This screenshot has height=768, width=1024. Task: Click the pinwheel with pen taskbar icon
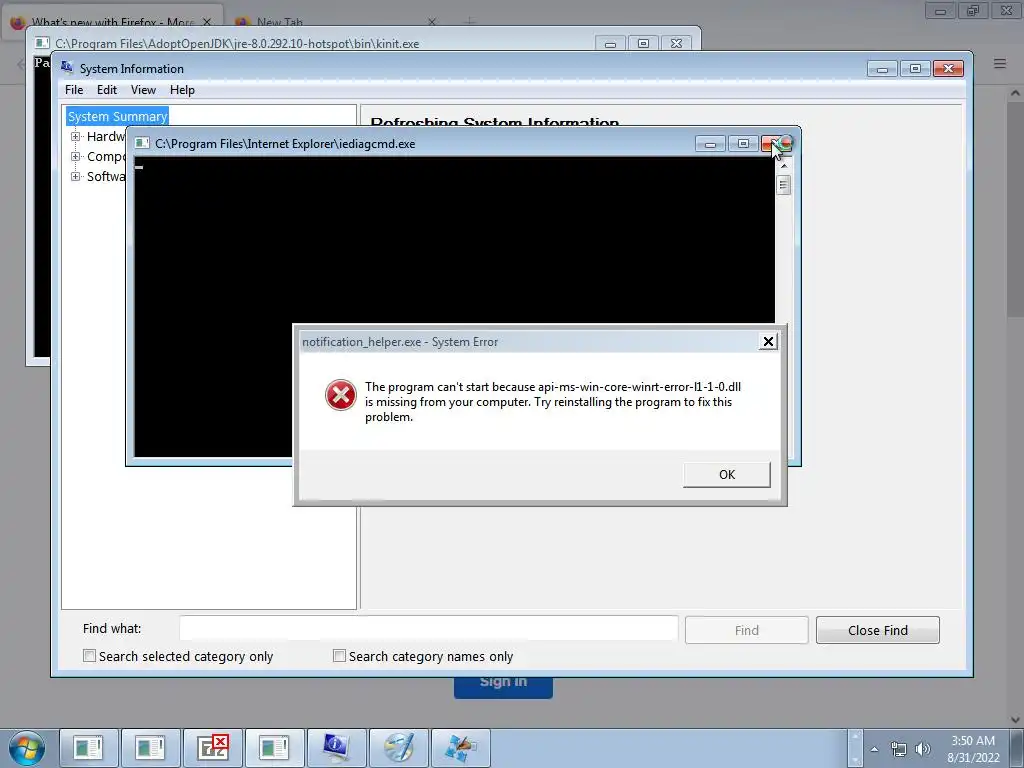[x=460, y=748]
